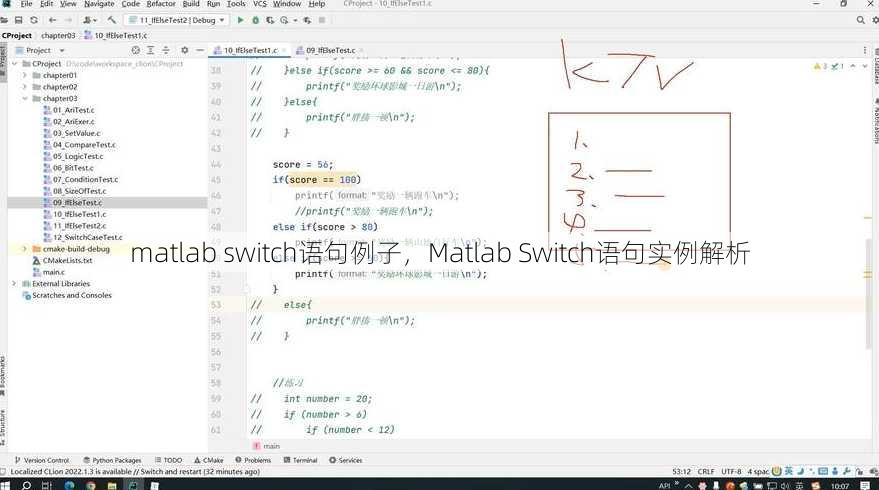Click the Windows taskbar search icon
Screen dimensions: 879x490
tap(26, 485)
